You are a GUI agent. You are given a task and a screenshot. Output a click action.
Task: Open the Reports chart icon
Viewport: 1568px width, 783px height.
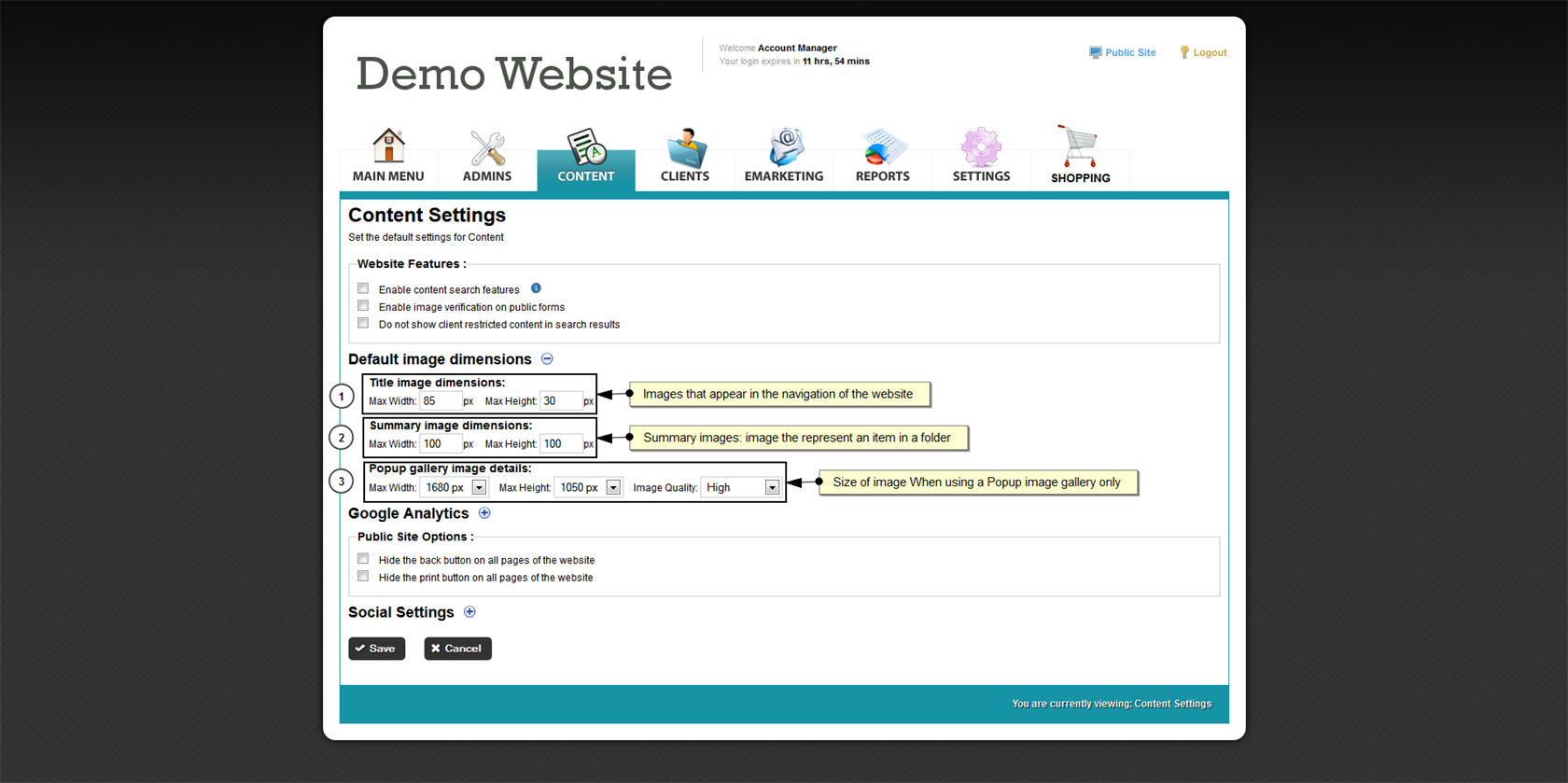882,147
